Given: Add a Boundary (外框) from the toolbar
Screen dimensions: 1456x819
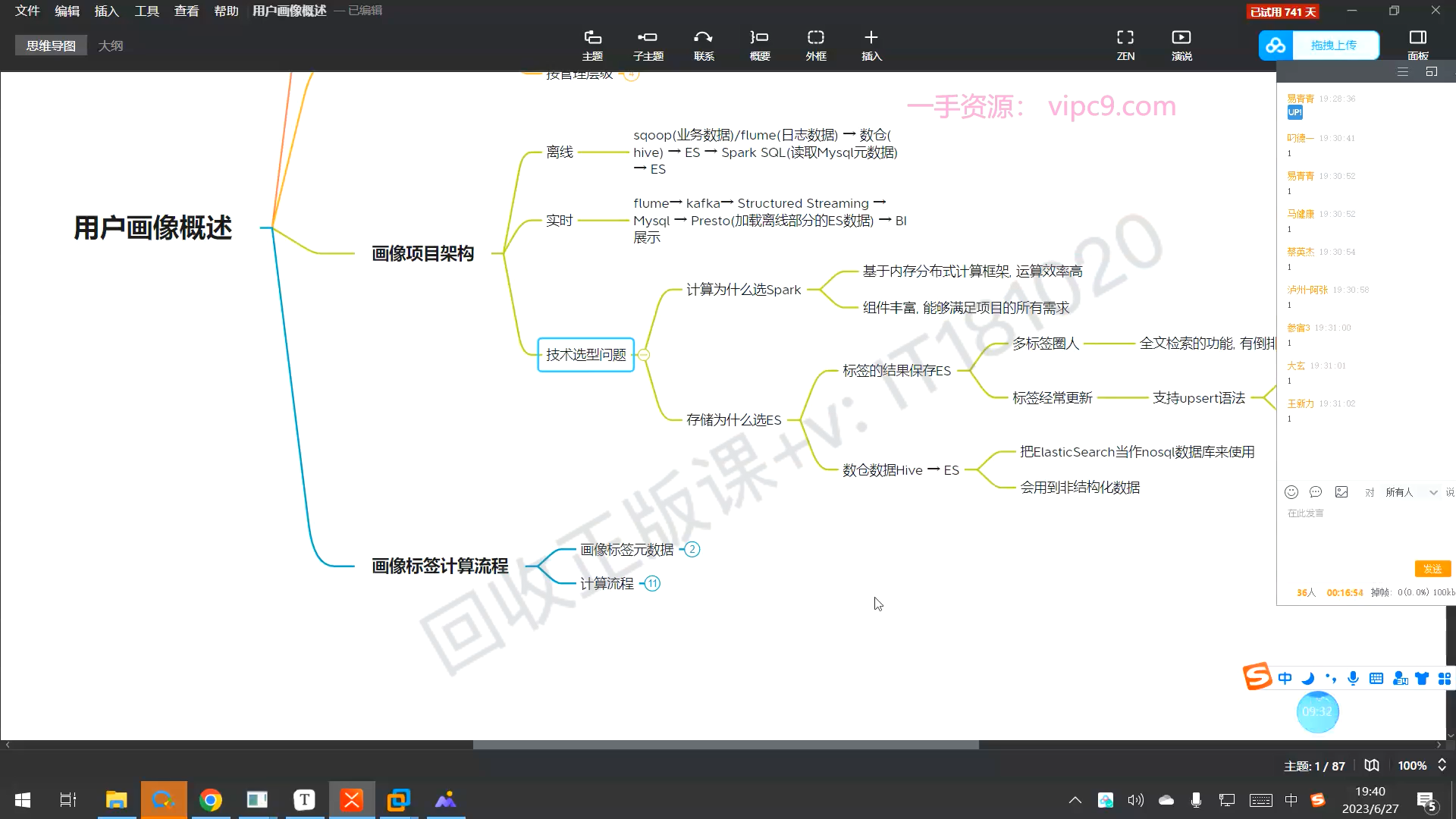Looking at the screenshot, I should click(x=815, y=45).
